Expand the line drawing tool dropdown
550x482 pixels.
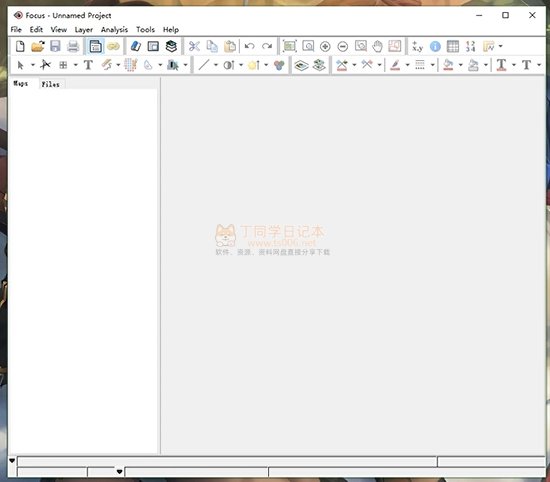pos(216,65)
